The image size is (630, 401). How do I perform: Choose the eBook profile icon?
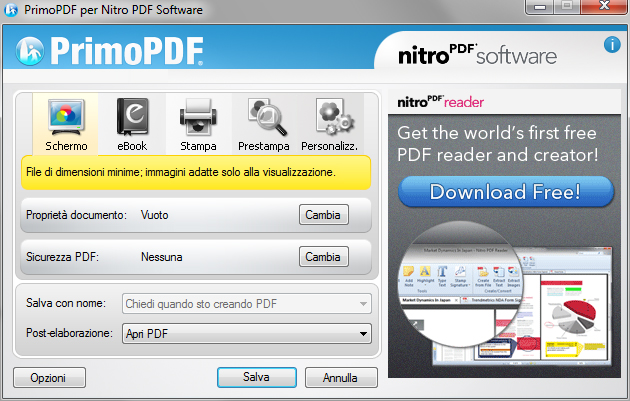coord(132,122)
